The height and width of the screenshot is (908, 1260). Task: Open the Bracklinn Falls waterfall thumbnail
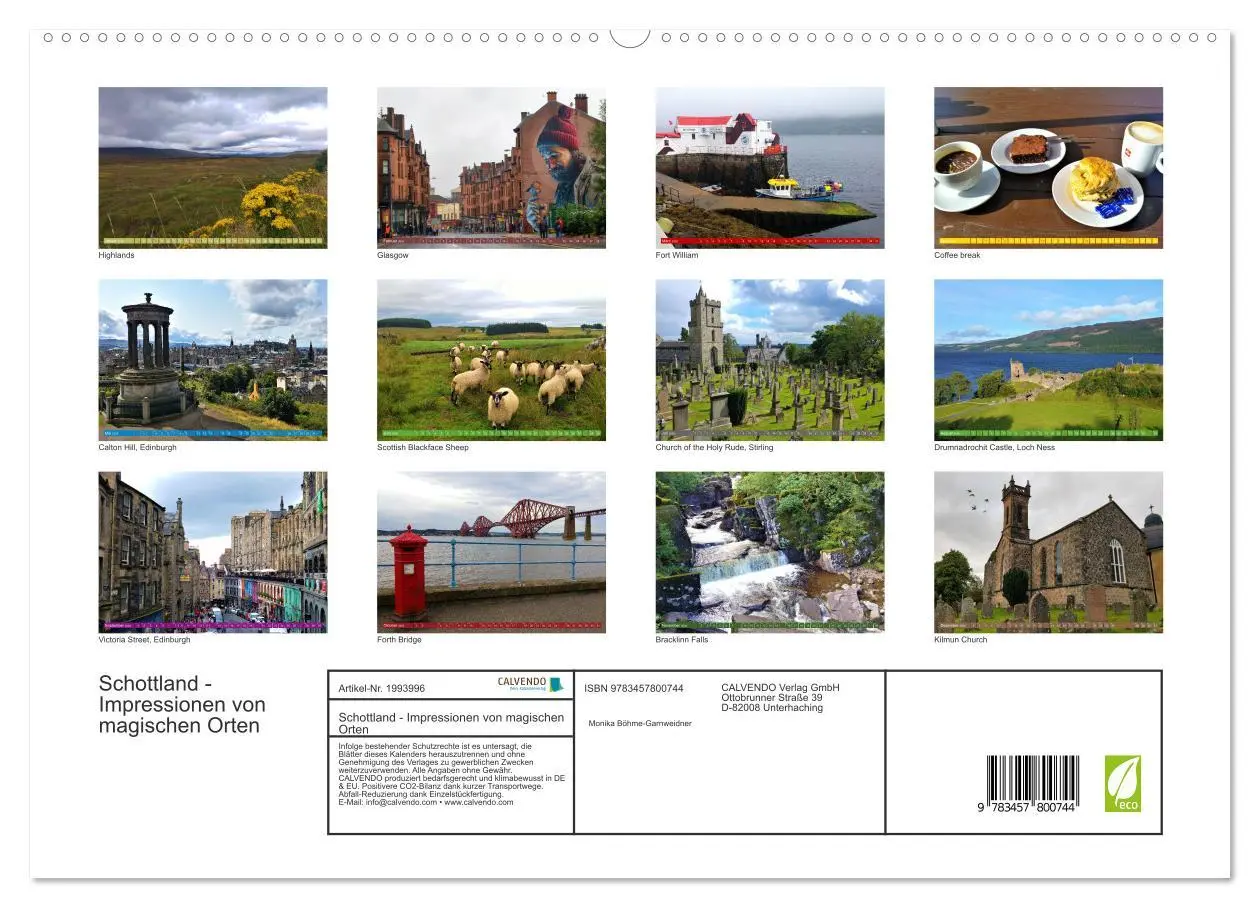coord(770,552)
